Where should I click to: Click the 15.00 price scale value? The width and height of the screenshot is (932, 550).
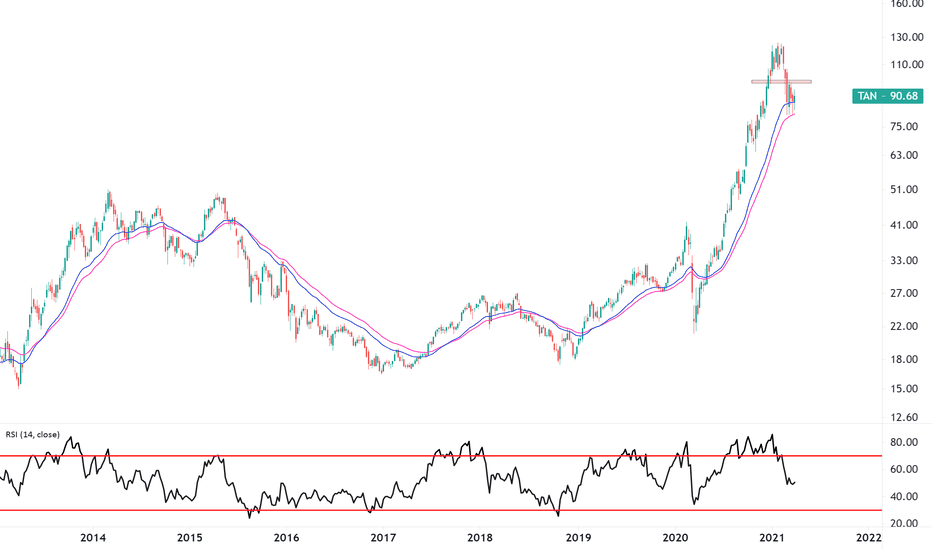pos(904,388)
